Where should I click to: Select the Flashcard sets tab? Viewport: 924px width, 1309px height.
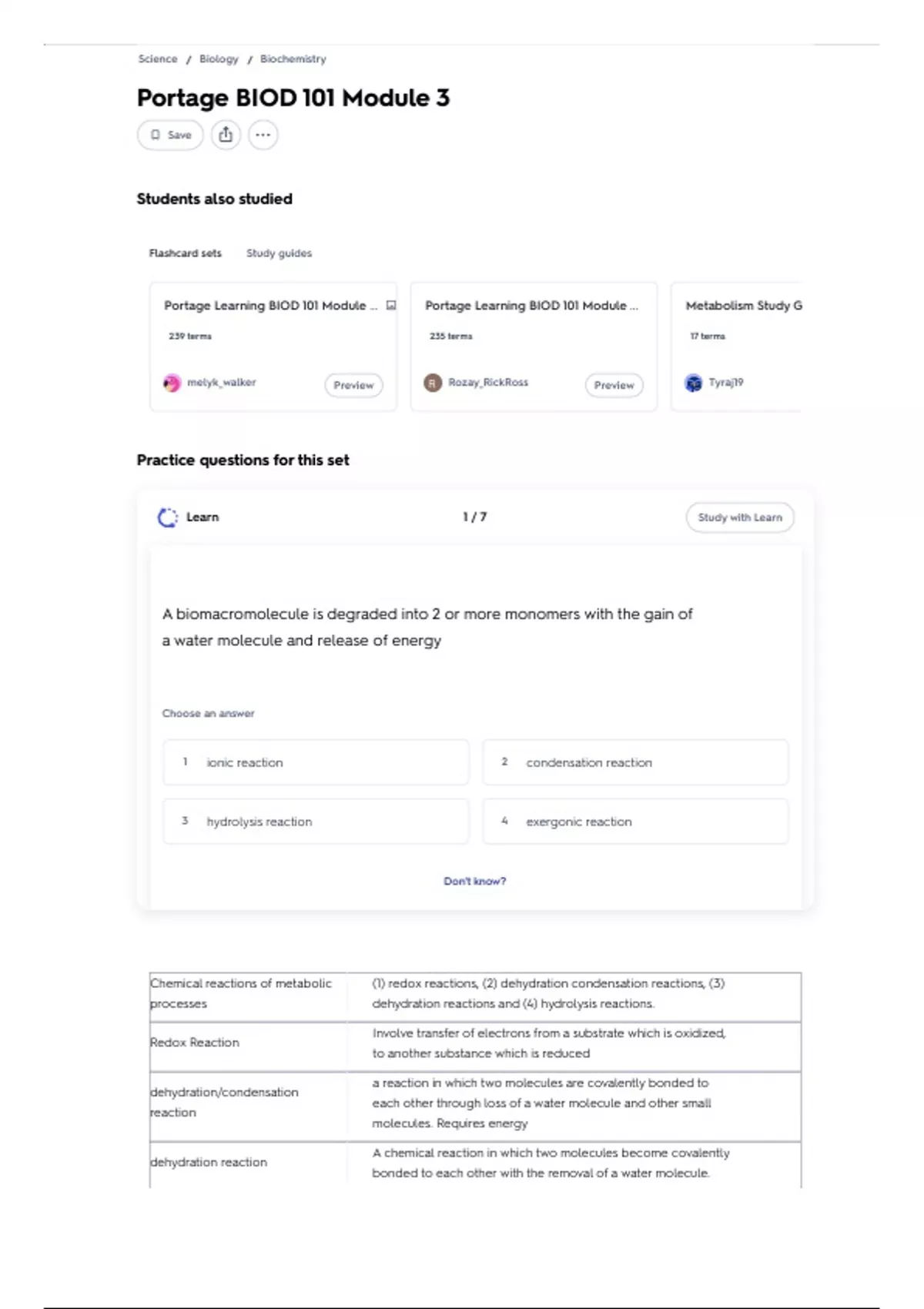[185, 253]
